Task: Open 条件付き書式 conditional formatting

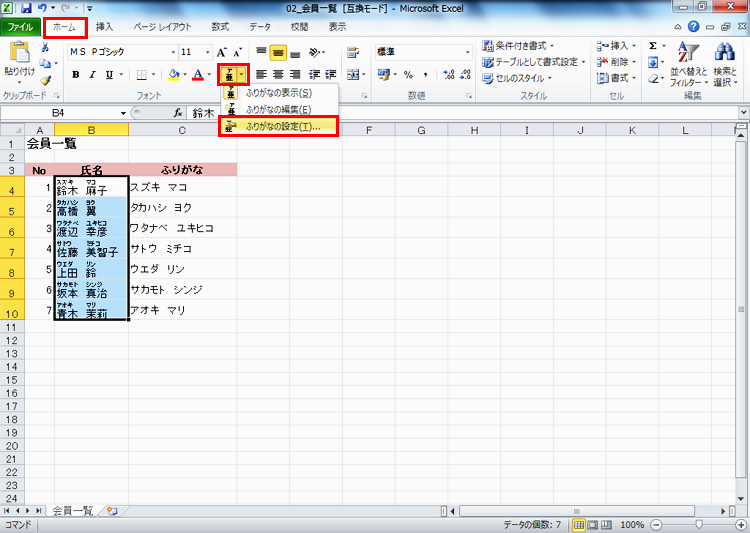Action: (x=518, y=46)
